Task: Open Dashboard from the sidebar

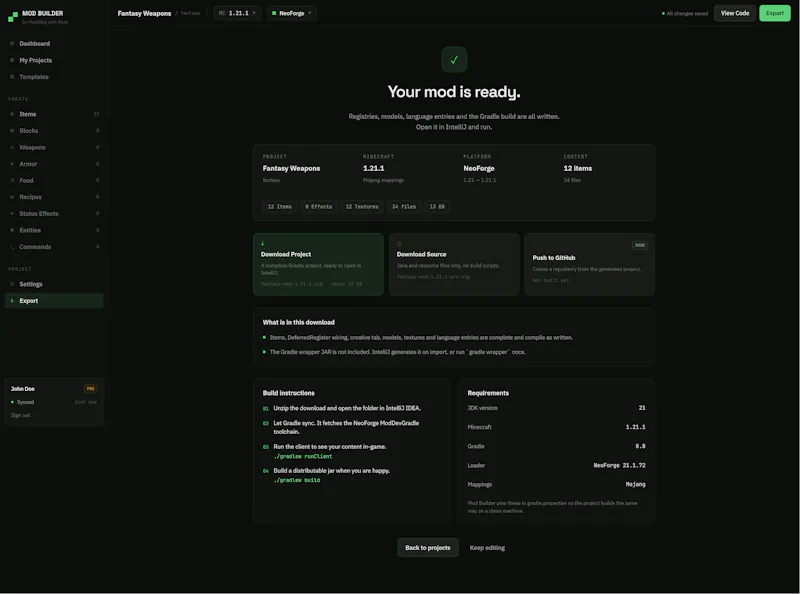Action: (54, 43)
